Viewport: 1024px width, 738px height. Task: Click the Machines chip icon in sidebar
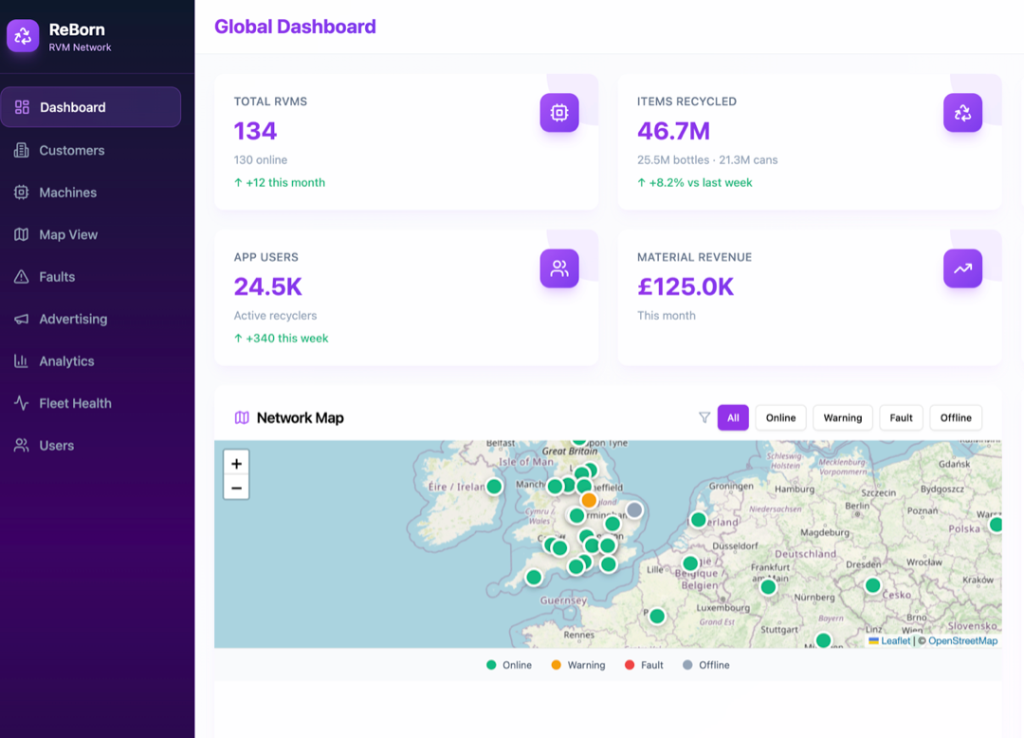(x=22, y=192)
